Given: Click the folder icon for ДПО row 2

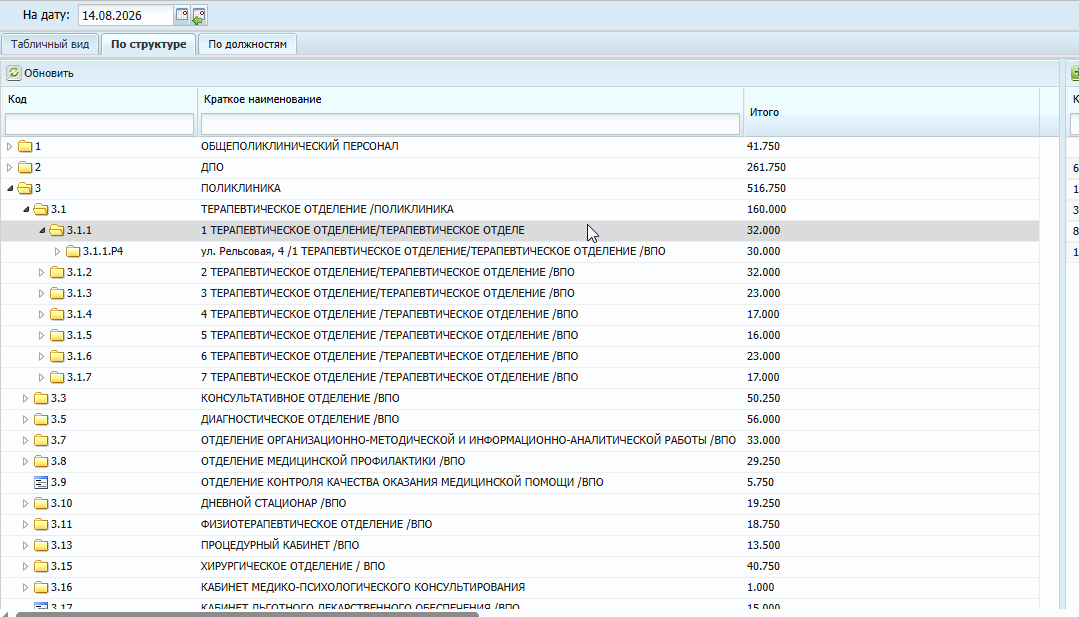Looking at the screenshot, I should tap(25, 167).
